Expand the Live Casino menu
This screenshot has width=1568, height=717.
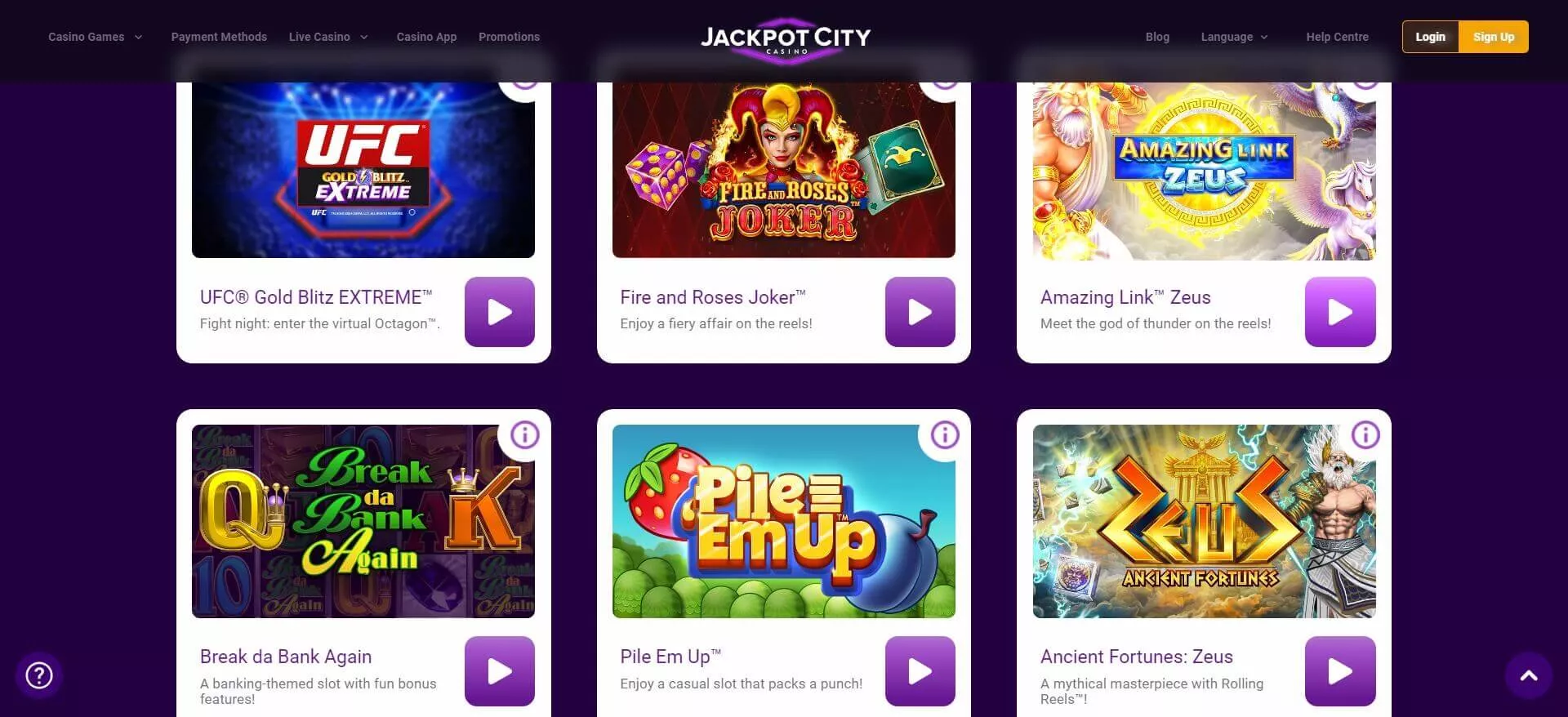coord(328,37)
